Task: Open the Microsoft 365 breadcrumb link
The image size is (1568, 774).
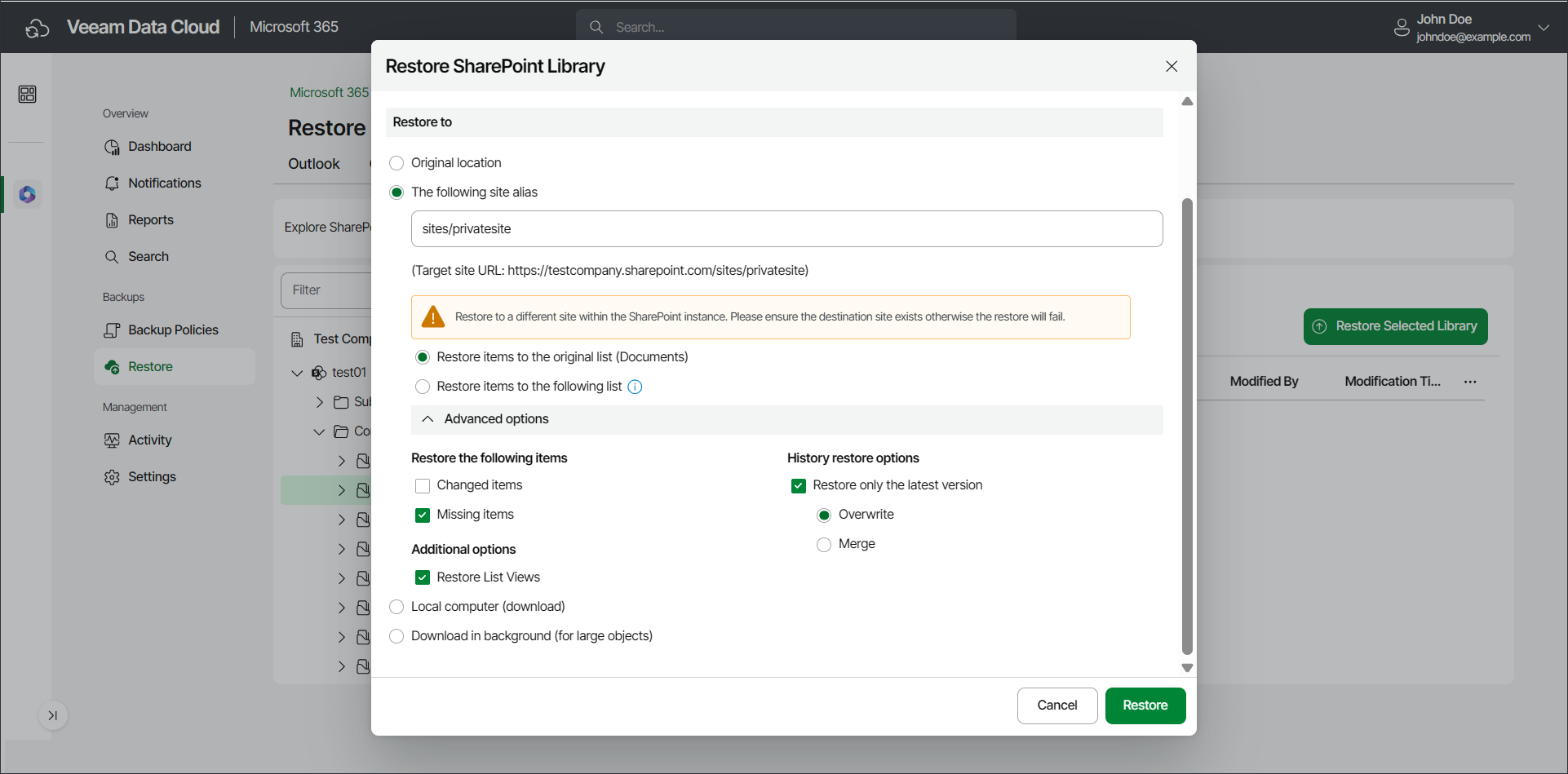Action: click(x=330, y=93)
